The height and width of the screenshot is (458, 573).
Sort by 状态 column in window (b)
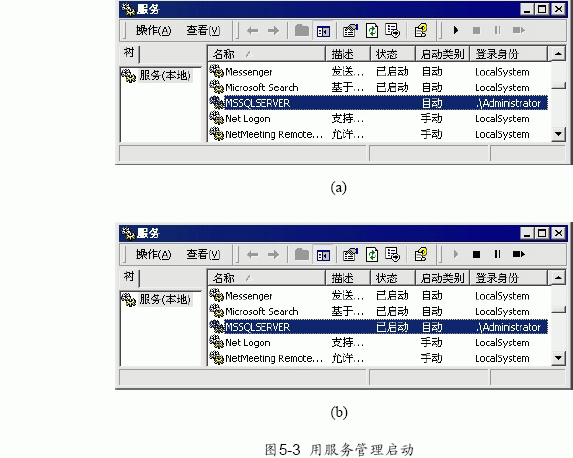393,278
